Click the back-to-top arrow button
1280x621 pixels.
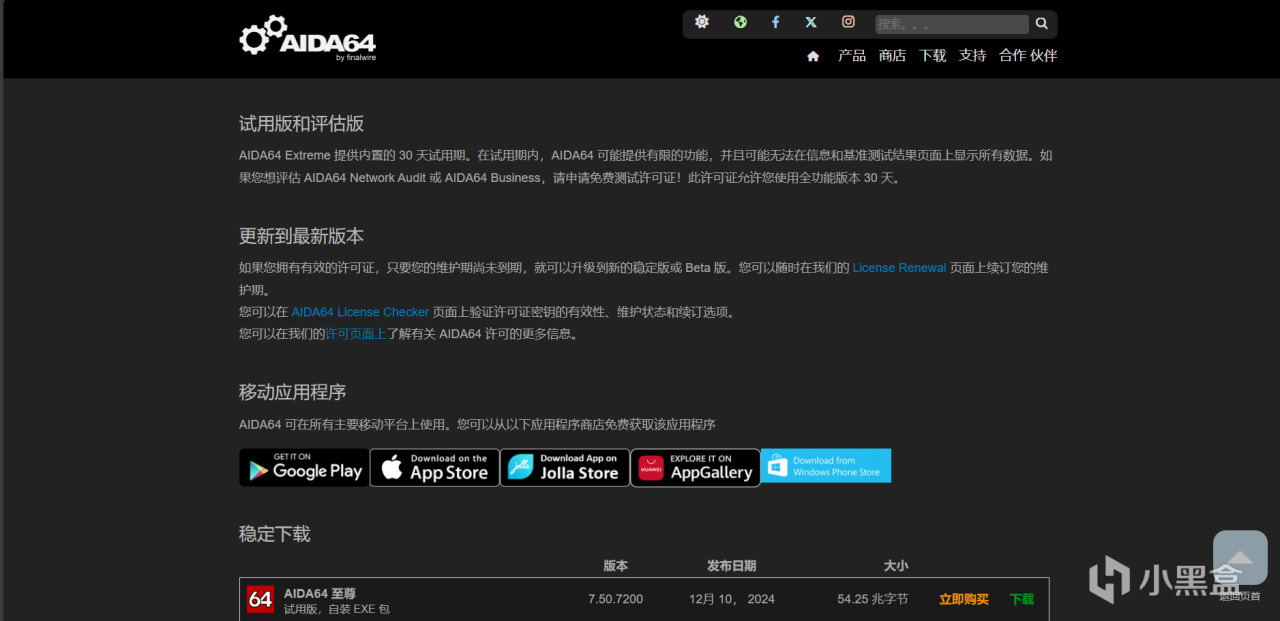(1240, 558)
